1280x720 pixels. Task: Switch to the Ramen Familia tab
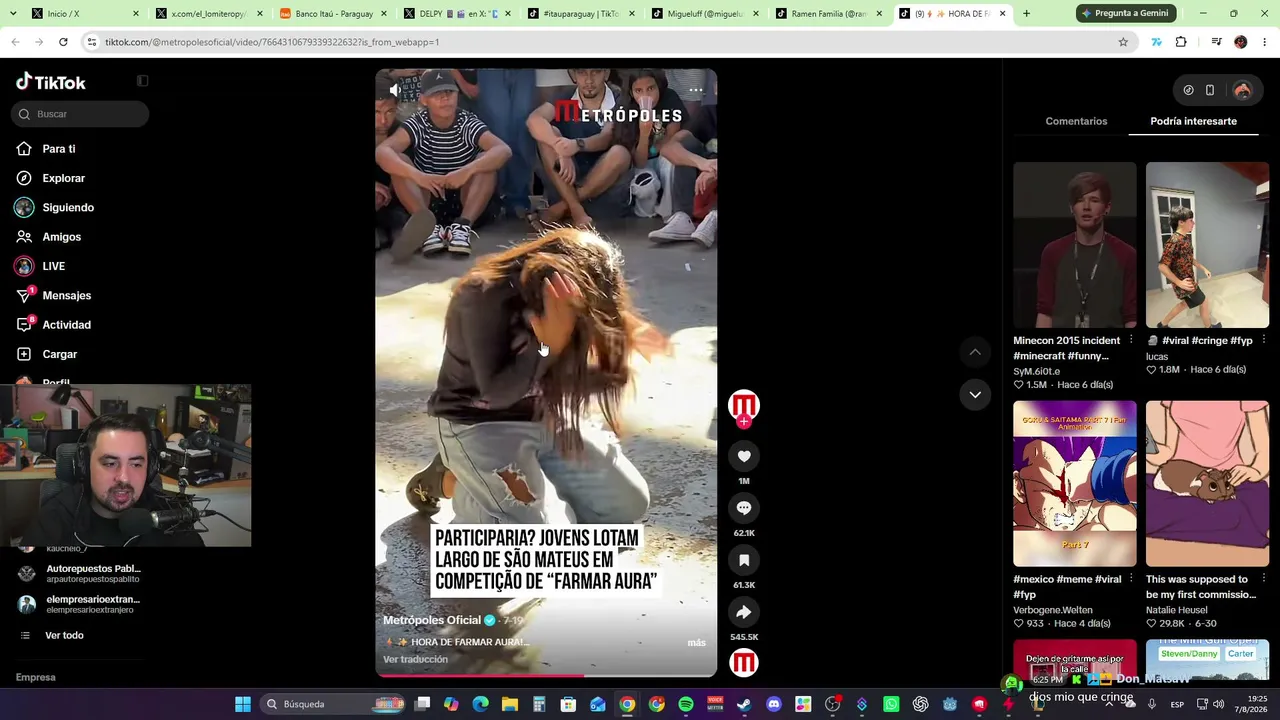828,14
